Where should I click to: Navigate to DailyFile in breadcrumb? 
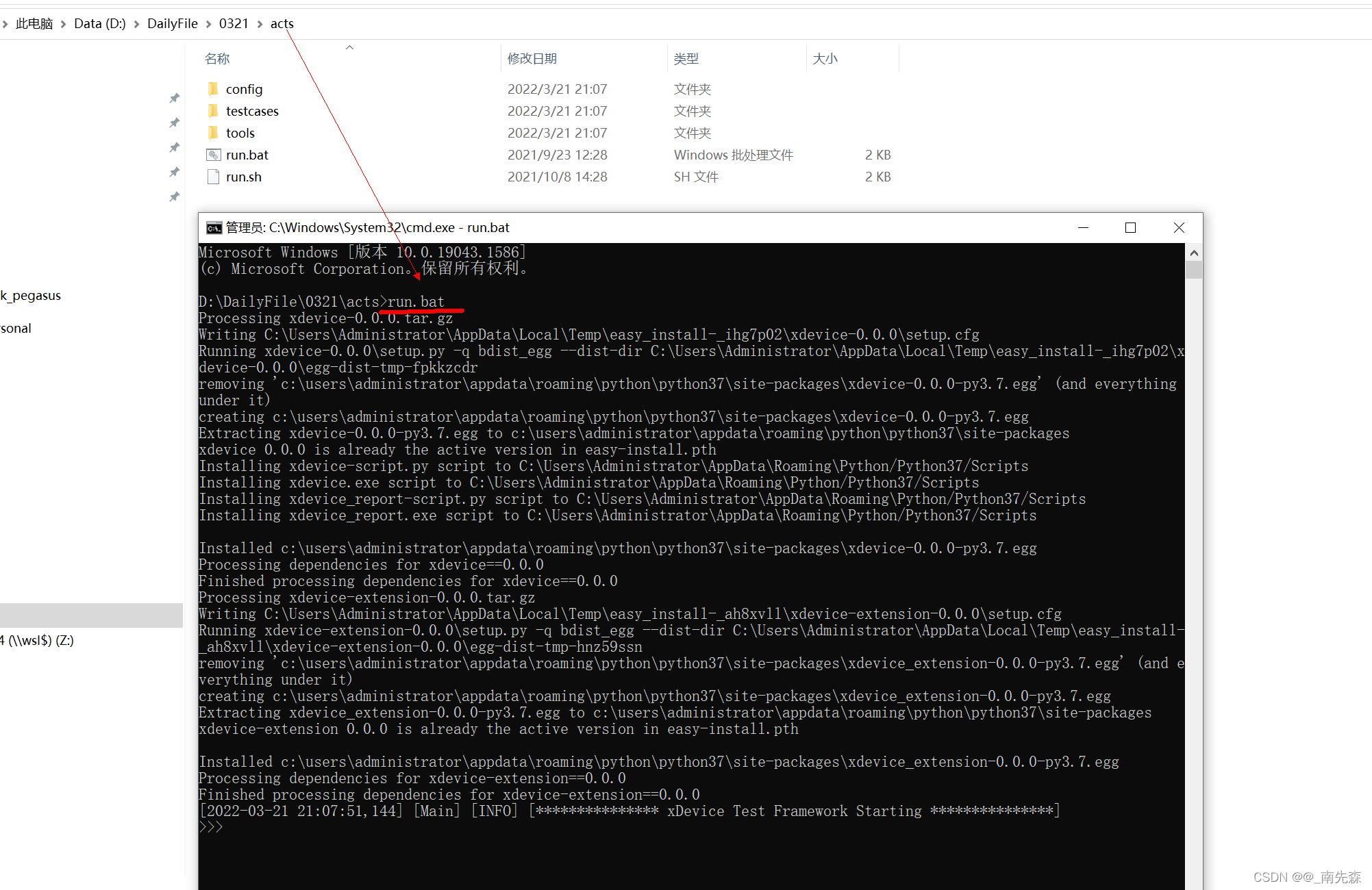tap(173, 24)
